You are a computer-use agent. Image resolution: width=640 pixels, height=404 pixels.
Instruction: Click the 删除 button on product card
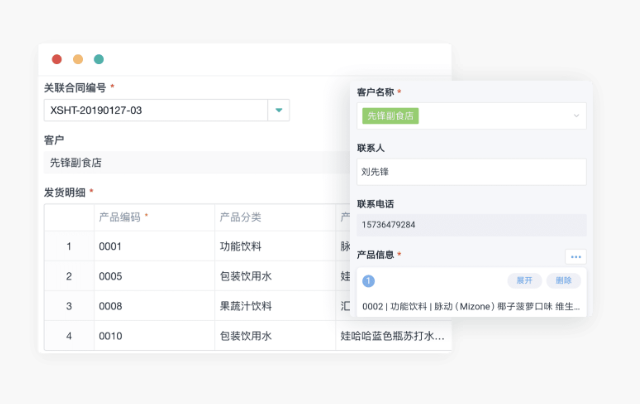click(563, 280)
